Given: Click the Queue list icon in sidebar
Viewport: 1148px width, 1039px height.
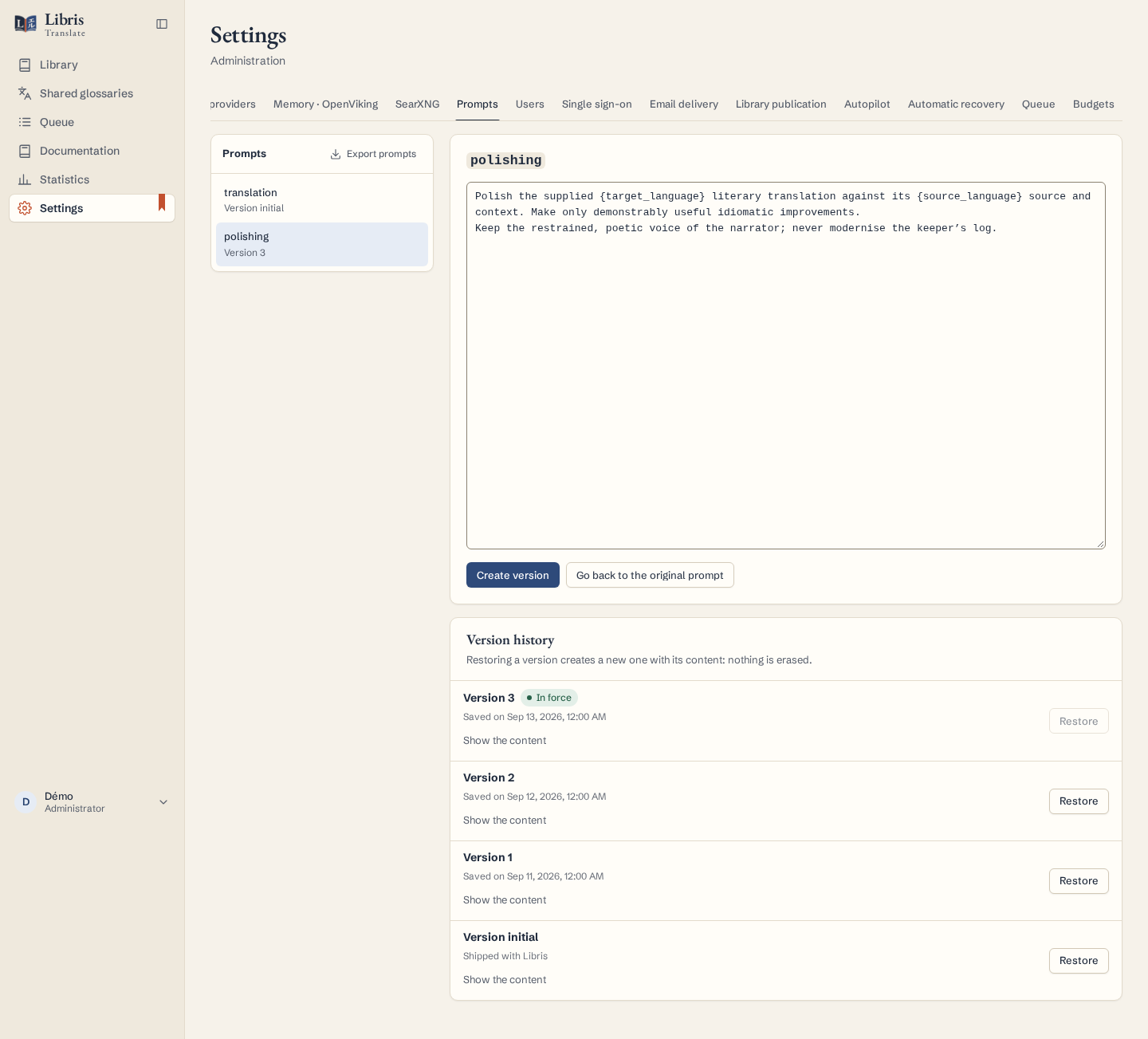Looking at the screenshot, I should 25,122.
